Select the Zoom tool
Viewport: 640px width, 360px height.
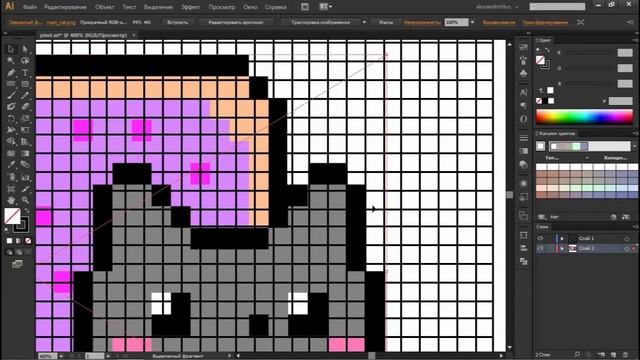tap(25, 200)
